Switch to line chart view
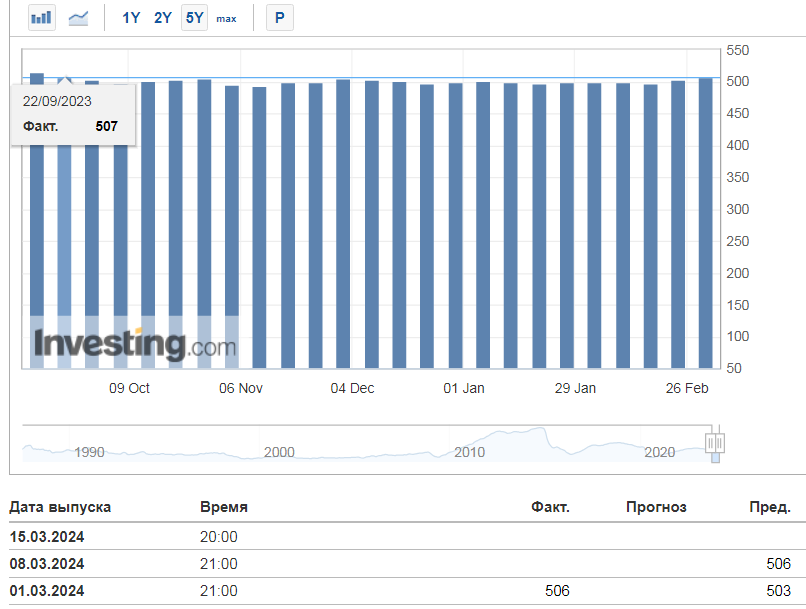Viewport: 806px width, 609px height. click(78, 18)
